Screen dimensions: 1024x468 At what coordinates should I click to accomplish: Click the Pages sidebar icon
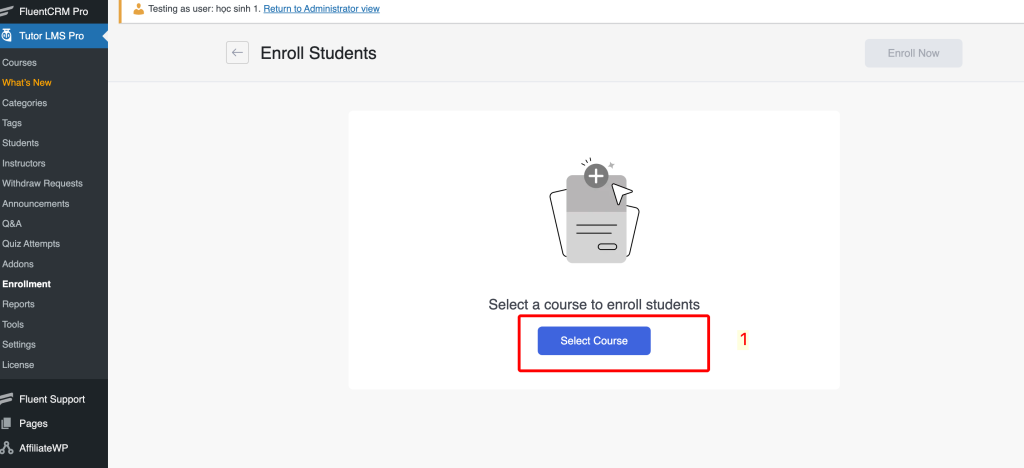[x=7, y=424]
